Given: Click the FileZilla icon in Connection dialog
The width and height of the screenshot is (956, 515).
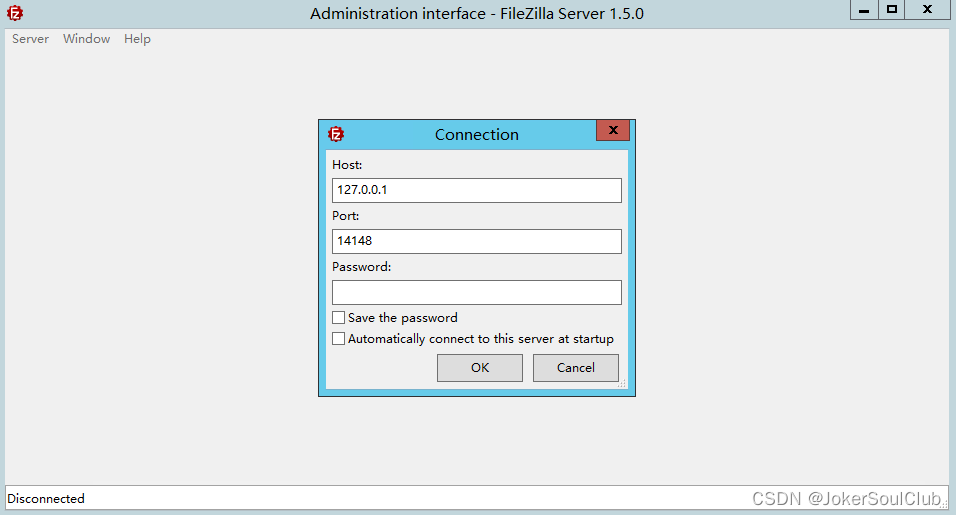Looking at the screenshot, I should point(337,134).
